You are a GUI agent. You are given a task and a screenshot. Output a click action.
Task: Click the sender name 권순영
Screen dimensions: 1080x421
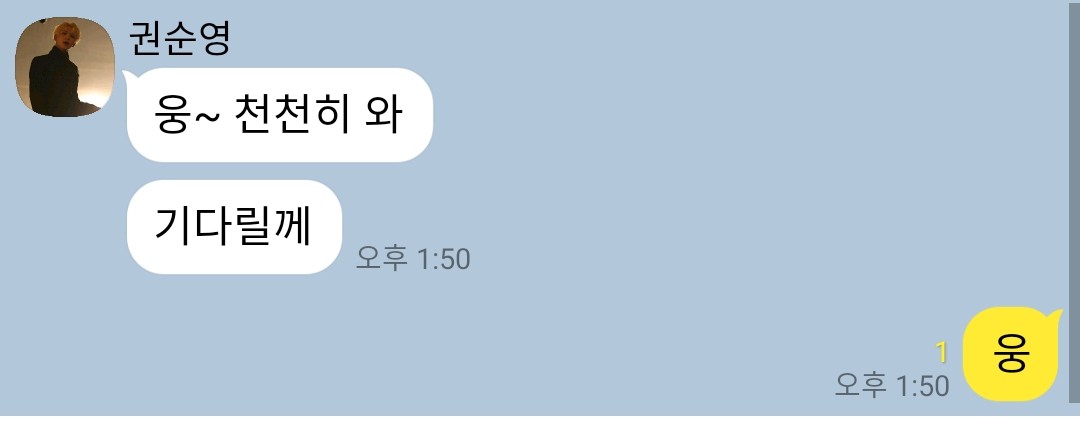[x=179, y=39]
